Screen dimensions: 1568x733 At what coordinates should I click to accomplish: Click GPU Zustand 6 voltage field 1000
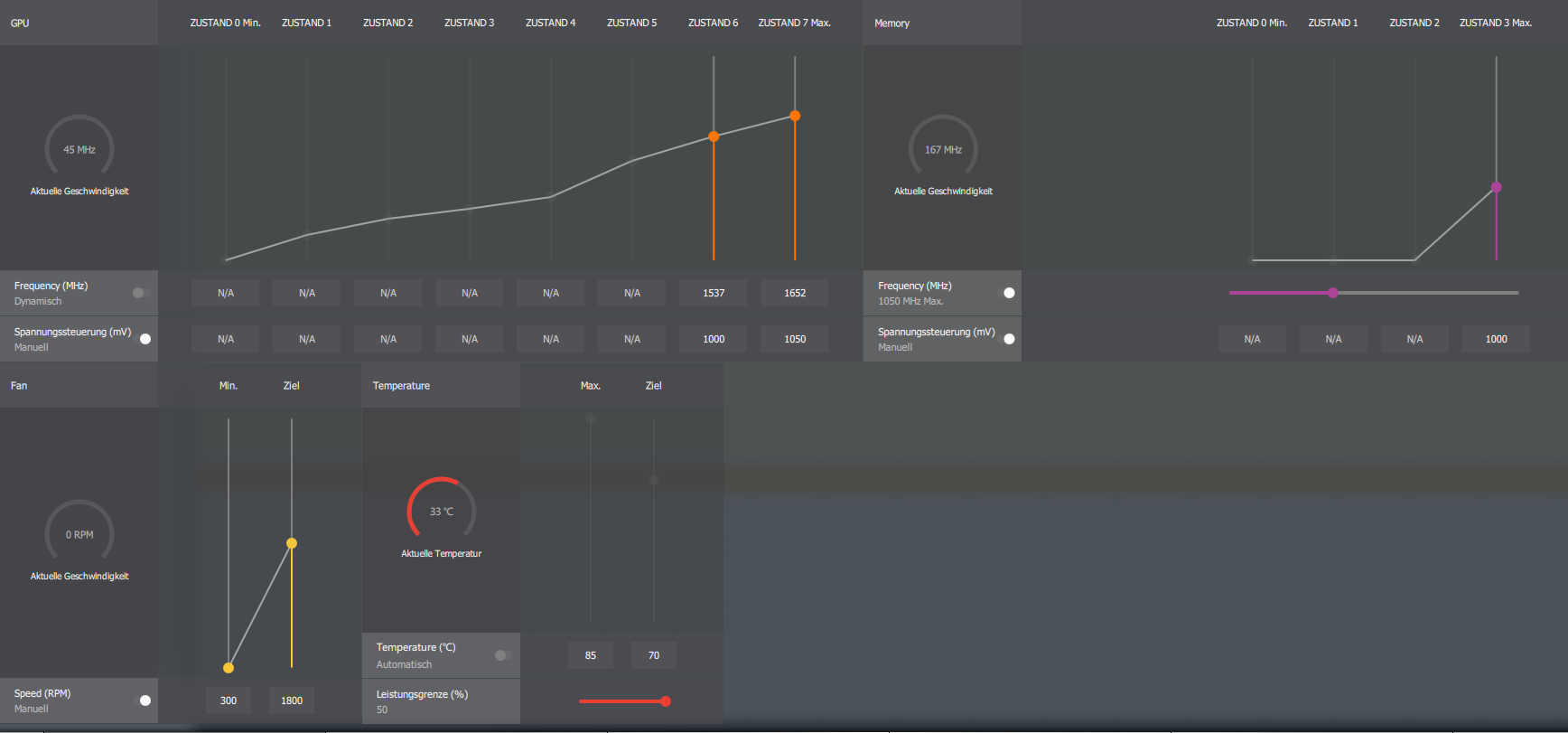click(x=714, y=339)
